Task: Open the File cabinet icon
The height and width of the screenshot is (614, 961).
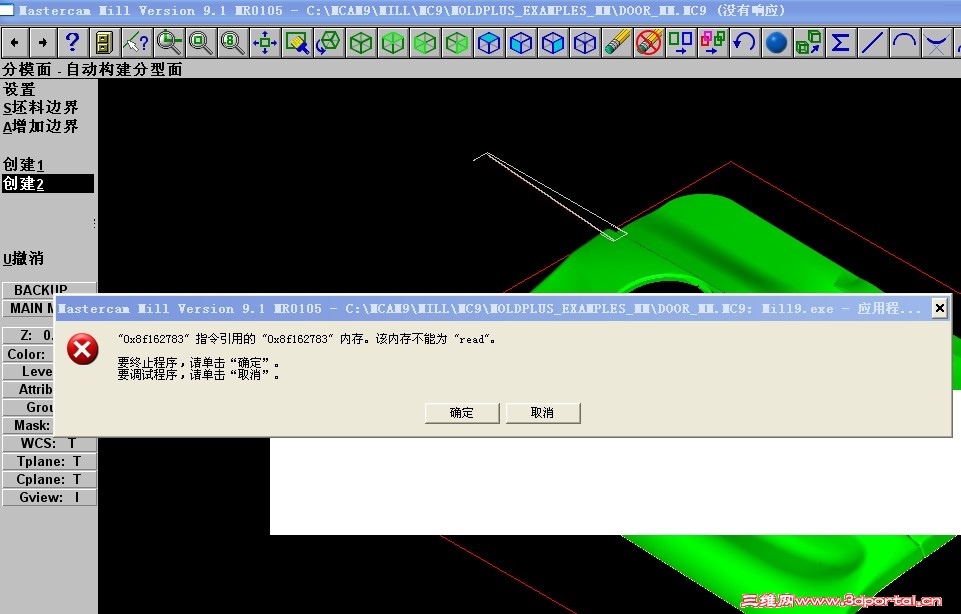Action: click(x=104, y=42)
